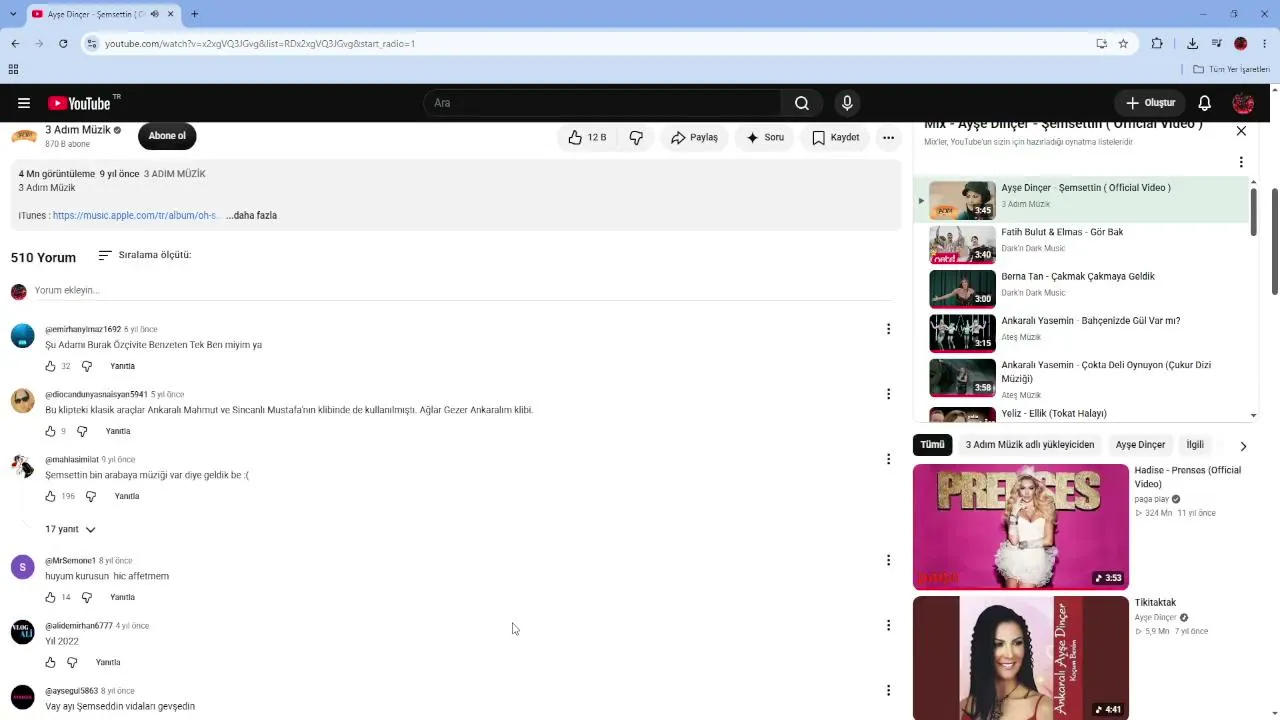Screen dimensions: 1280x720
Task: Open more actions menu beside Kaydet
Action: [x=888, y=137]
